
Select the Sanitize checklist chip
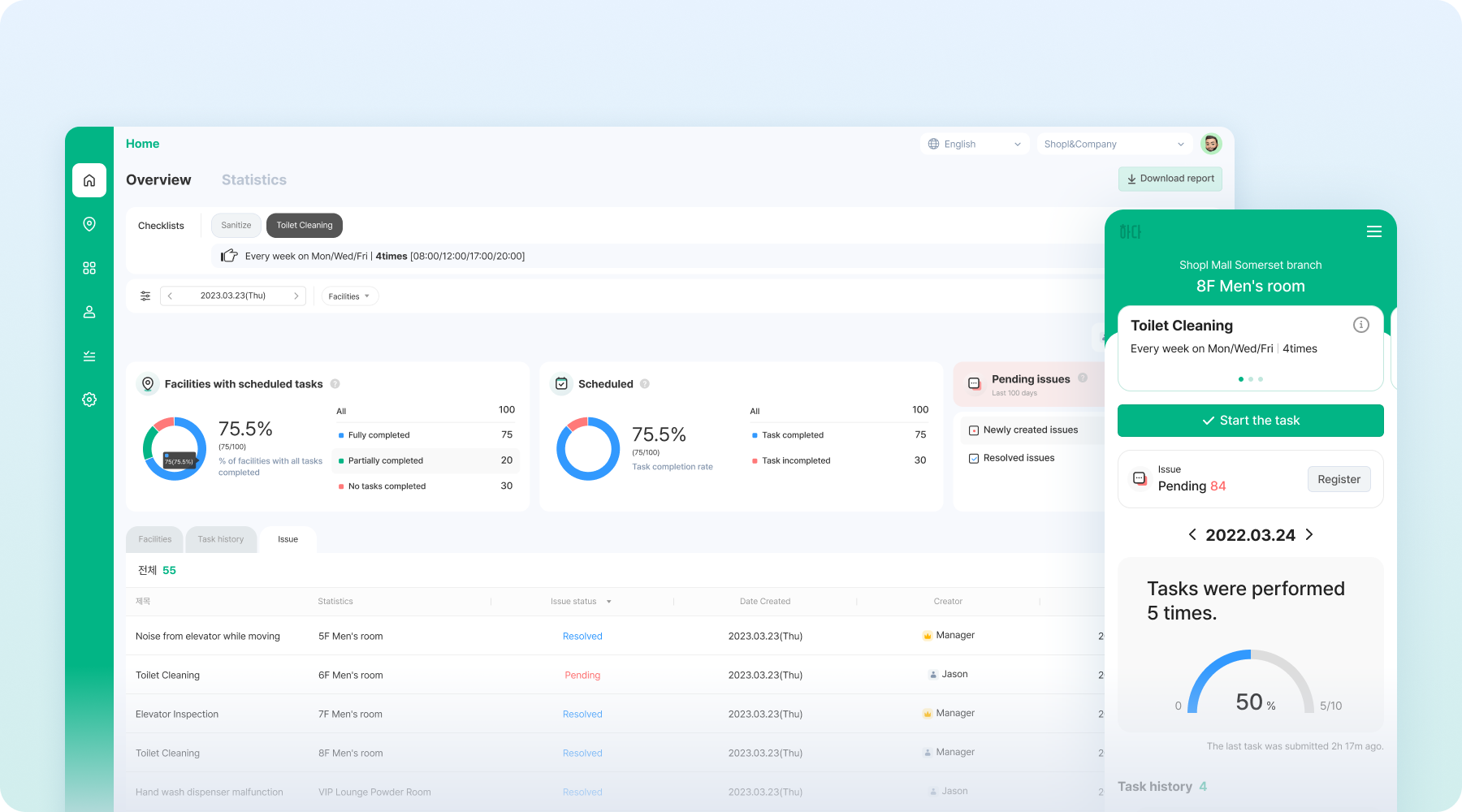point(236,225)
